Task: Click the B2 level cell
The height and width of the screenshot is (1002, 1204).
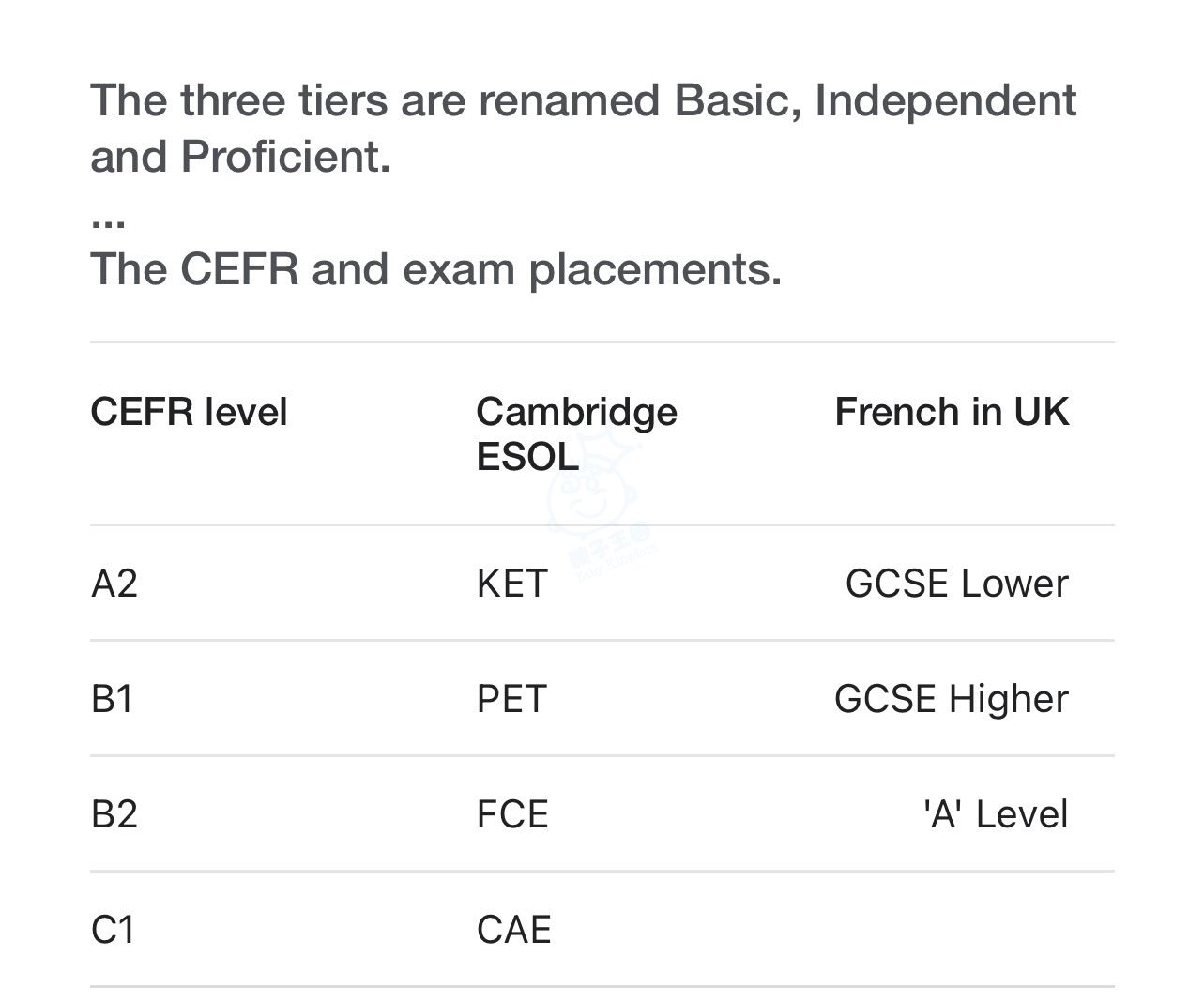Action: point(114,814)
